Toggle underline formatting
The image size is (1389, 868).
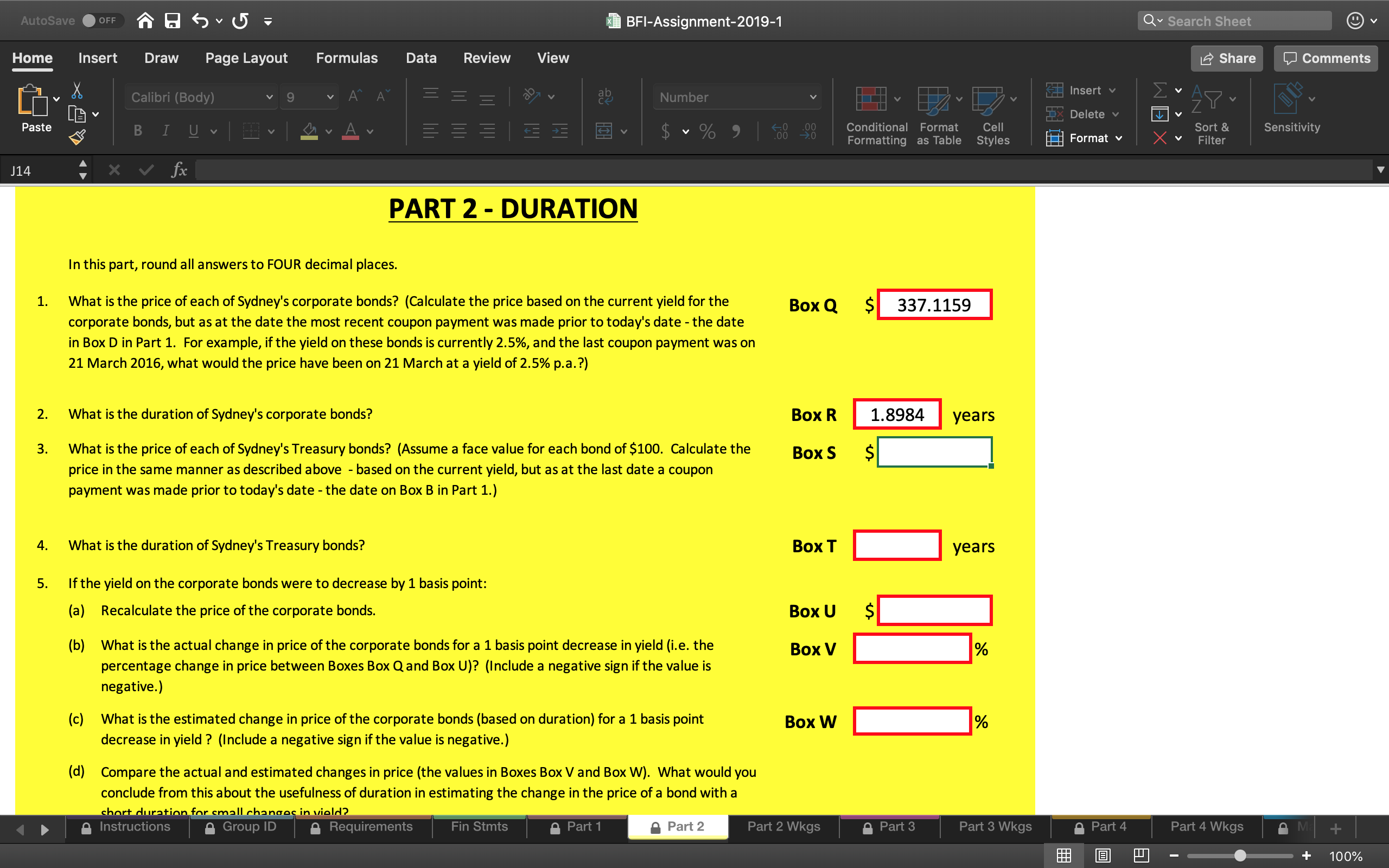pos(193,131)
